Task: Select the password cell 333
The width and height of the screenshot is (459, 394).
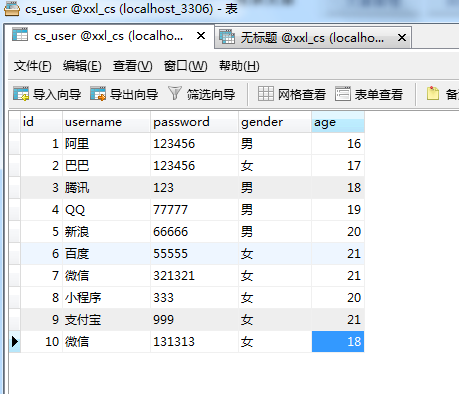Action: 194,298
